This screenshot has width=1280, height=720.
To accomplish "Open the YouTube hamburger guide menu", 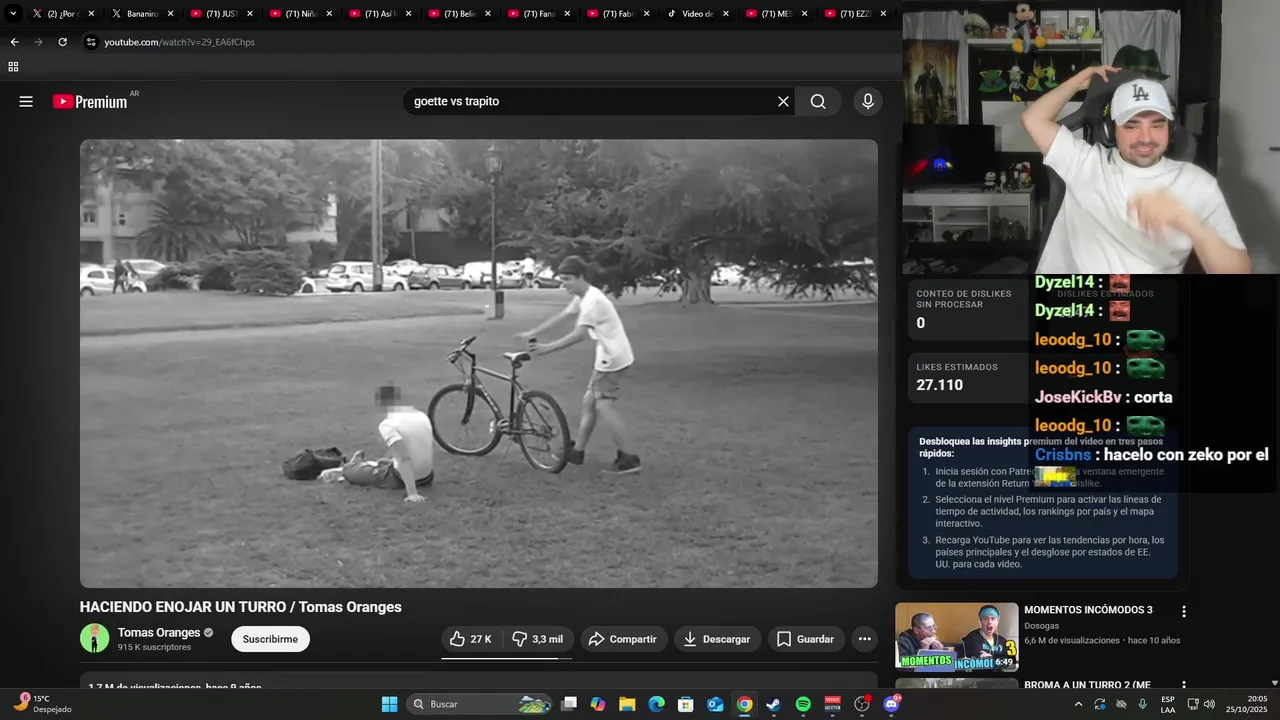I will tap(26, 101).
